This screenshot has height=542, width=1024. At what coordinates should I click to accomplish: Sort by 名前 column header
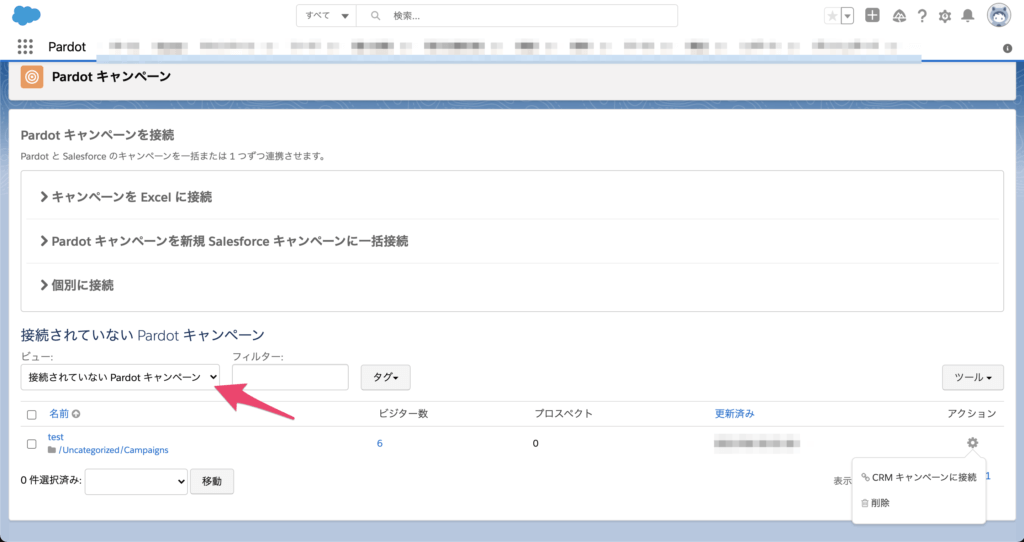tap(59, 413)
